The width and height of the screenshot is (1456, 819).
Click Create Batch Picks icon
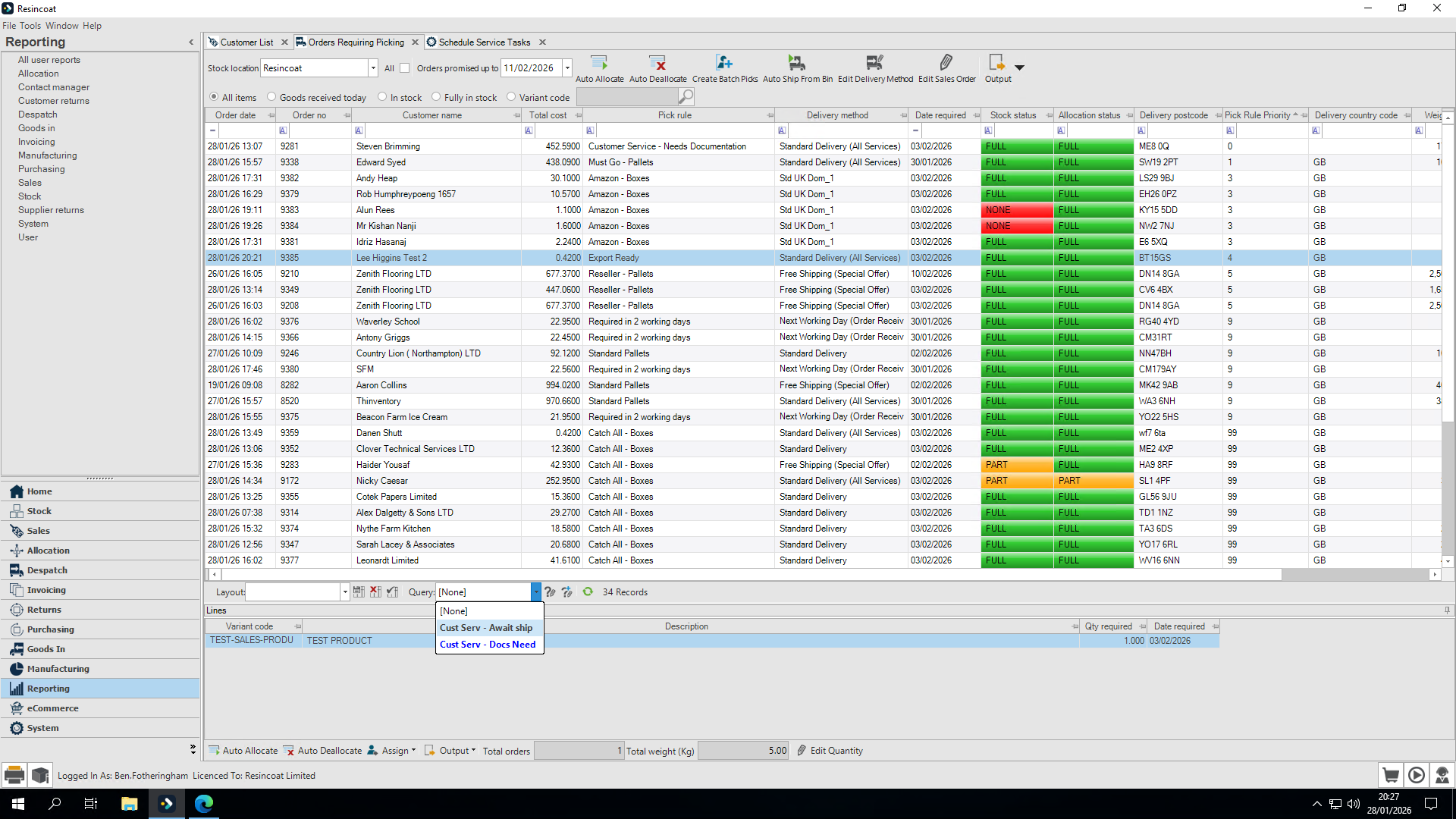[724, 62]
